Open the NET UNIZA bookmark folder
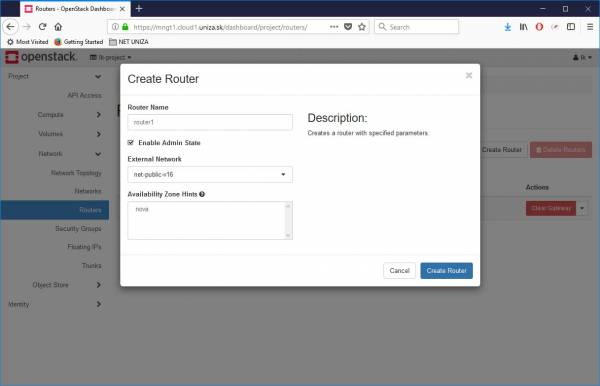 pyautogui.click(x=129, y=42)
